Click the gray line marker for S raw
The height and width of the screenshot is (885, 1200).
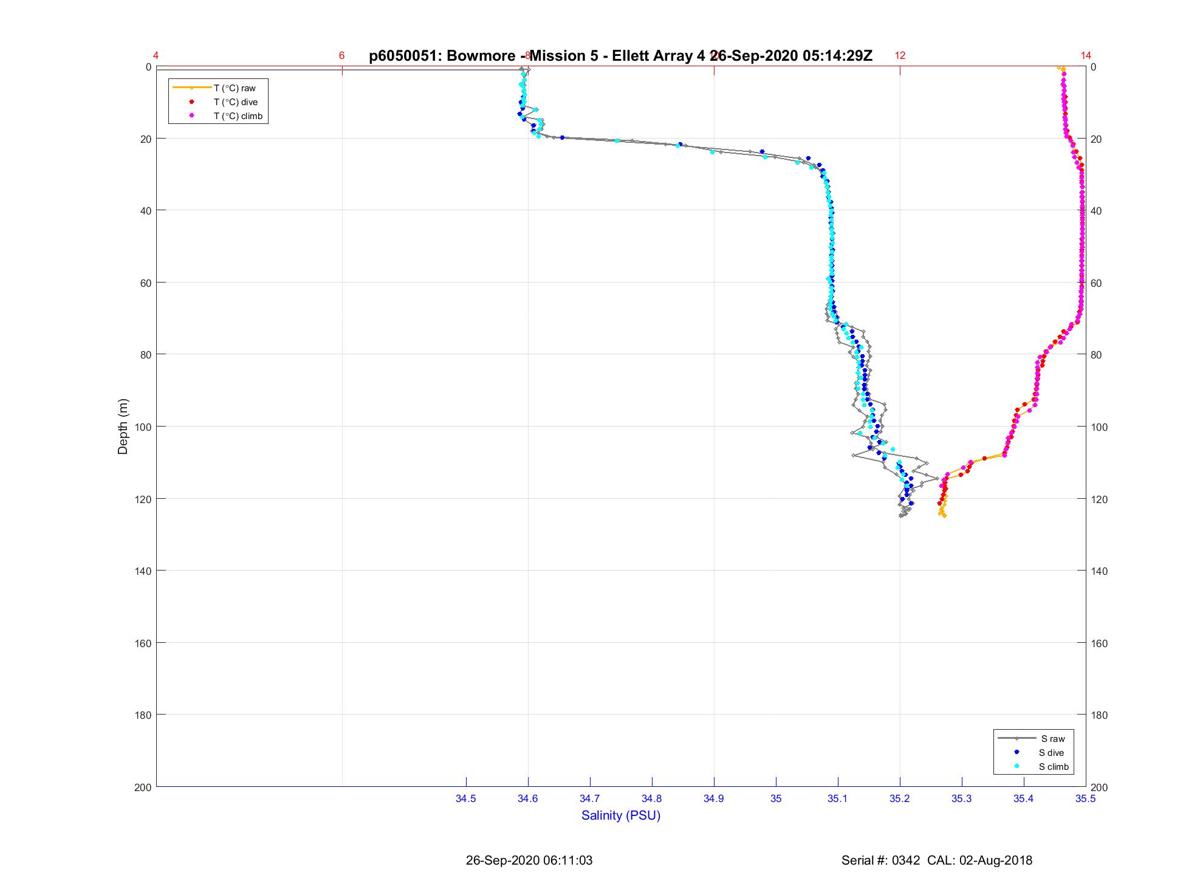(x=1016, y=738)
